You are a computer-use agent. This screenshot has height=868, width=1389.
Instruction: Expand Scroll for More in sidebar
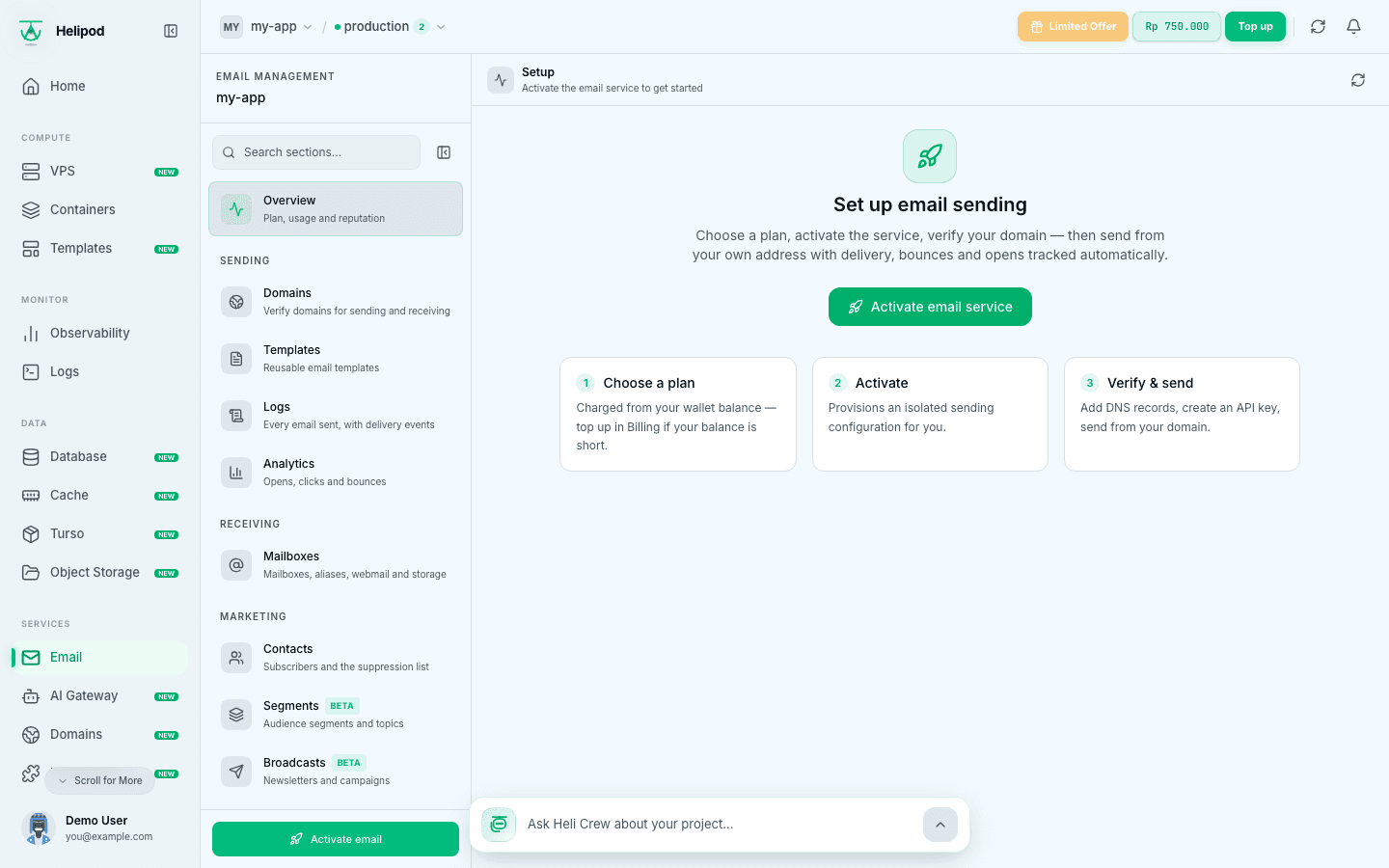100,781
